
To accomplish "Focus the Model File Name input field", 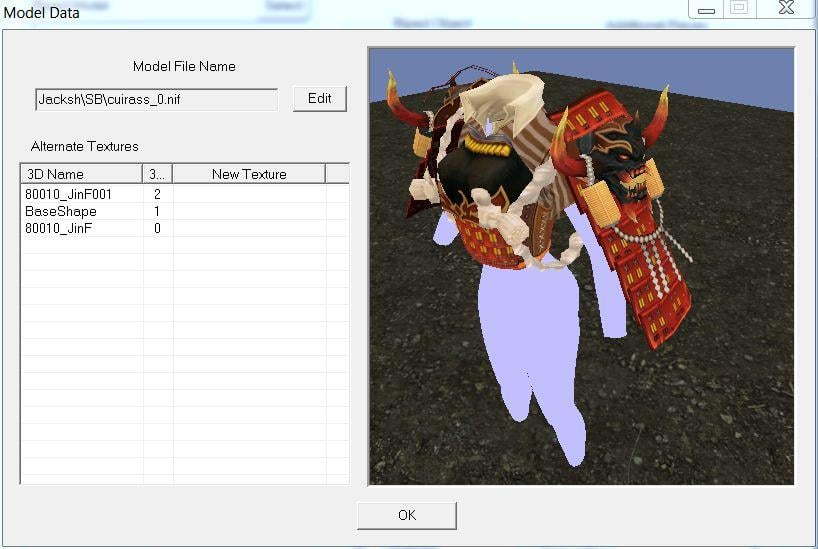I will (157, 99).
